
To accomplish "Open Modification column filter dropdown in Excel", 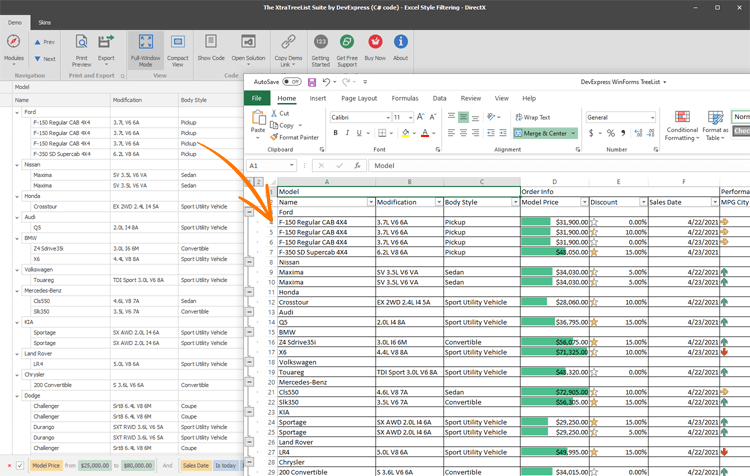I will tap(439, 202).
